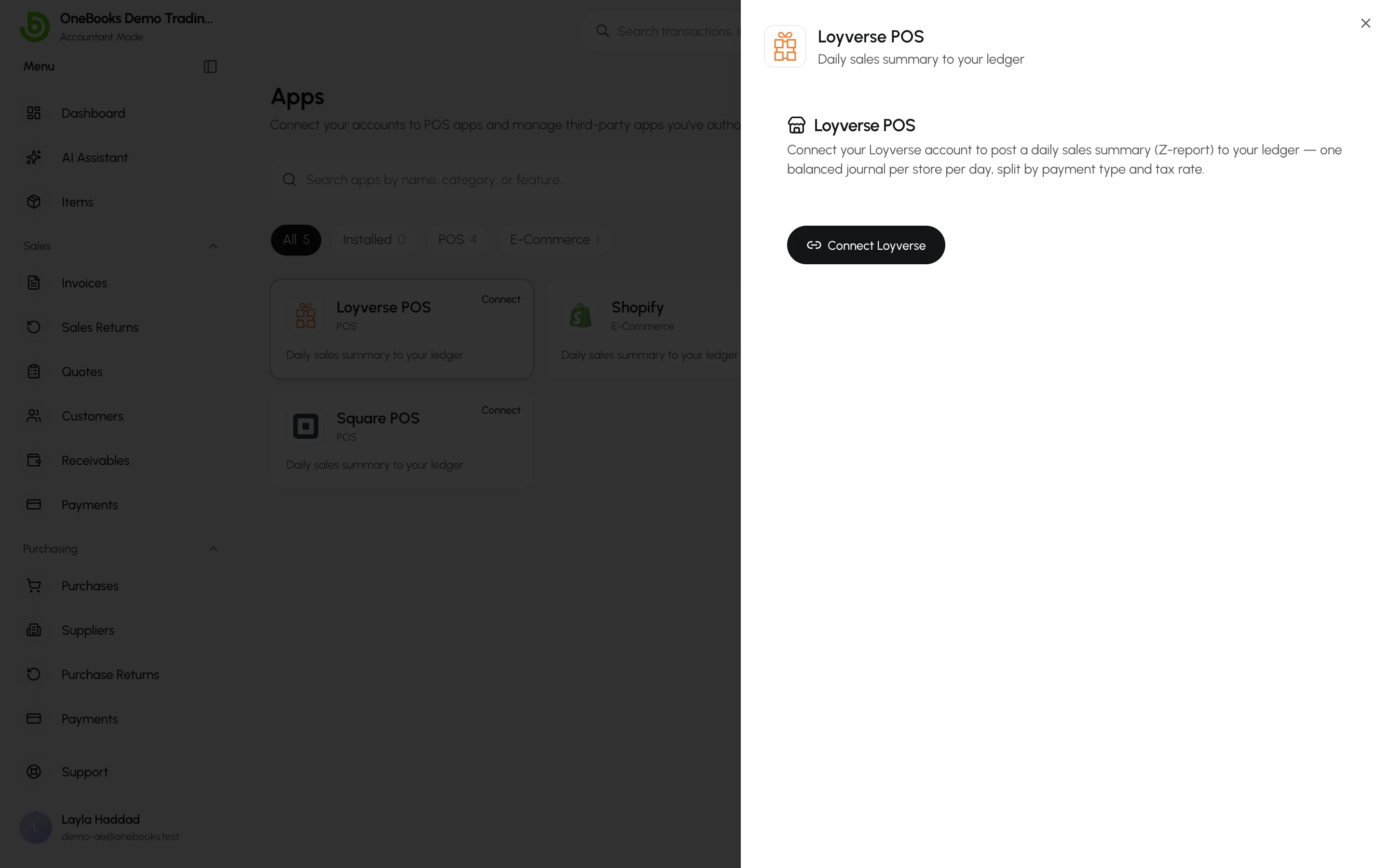This screenshot has height=868, width=1389.
Task: Click Connect on the Loyverse POS card
Action: pos(501,299)
